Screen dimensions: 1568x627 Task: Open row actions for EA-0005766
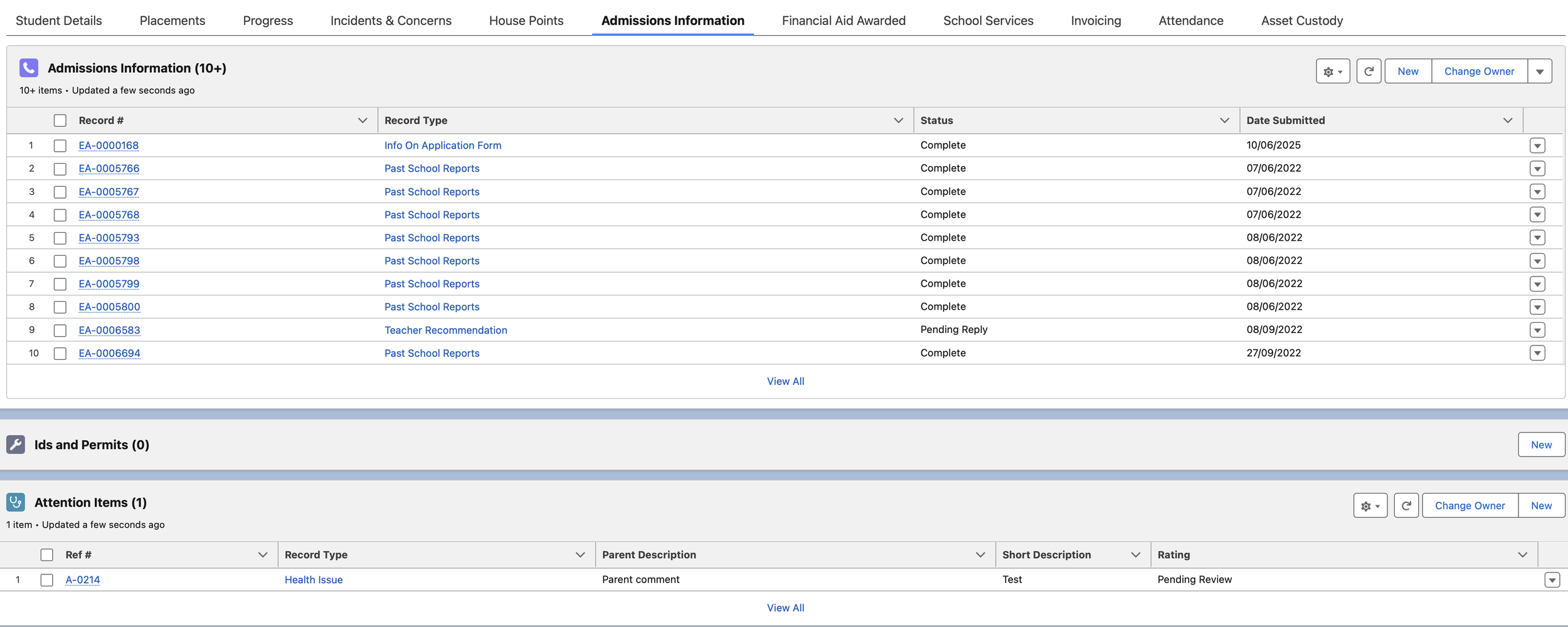pos(1537,169)
